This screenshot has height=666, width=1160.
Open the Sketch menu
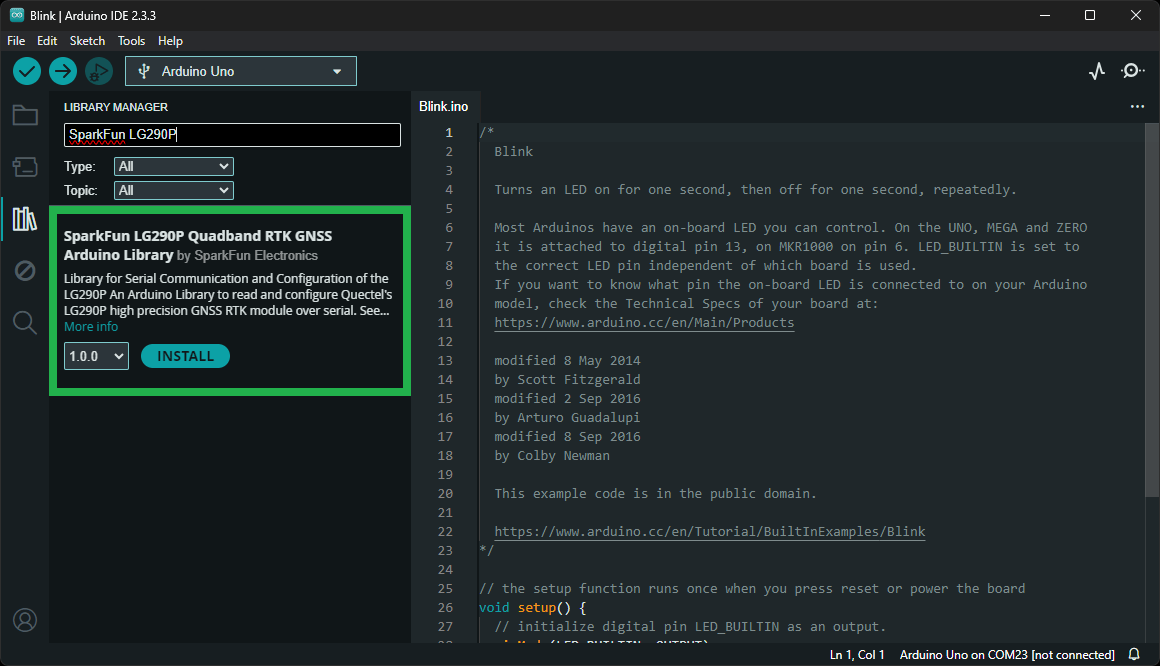(87, 41)
